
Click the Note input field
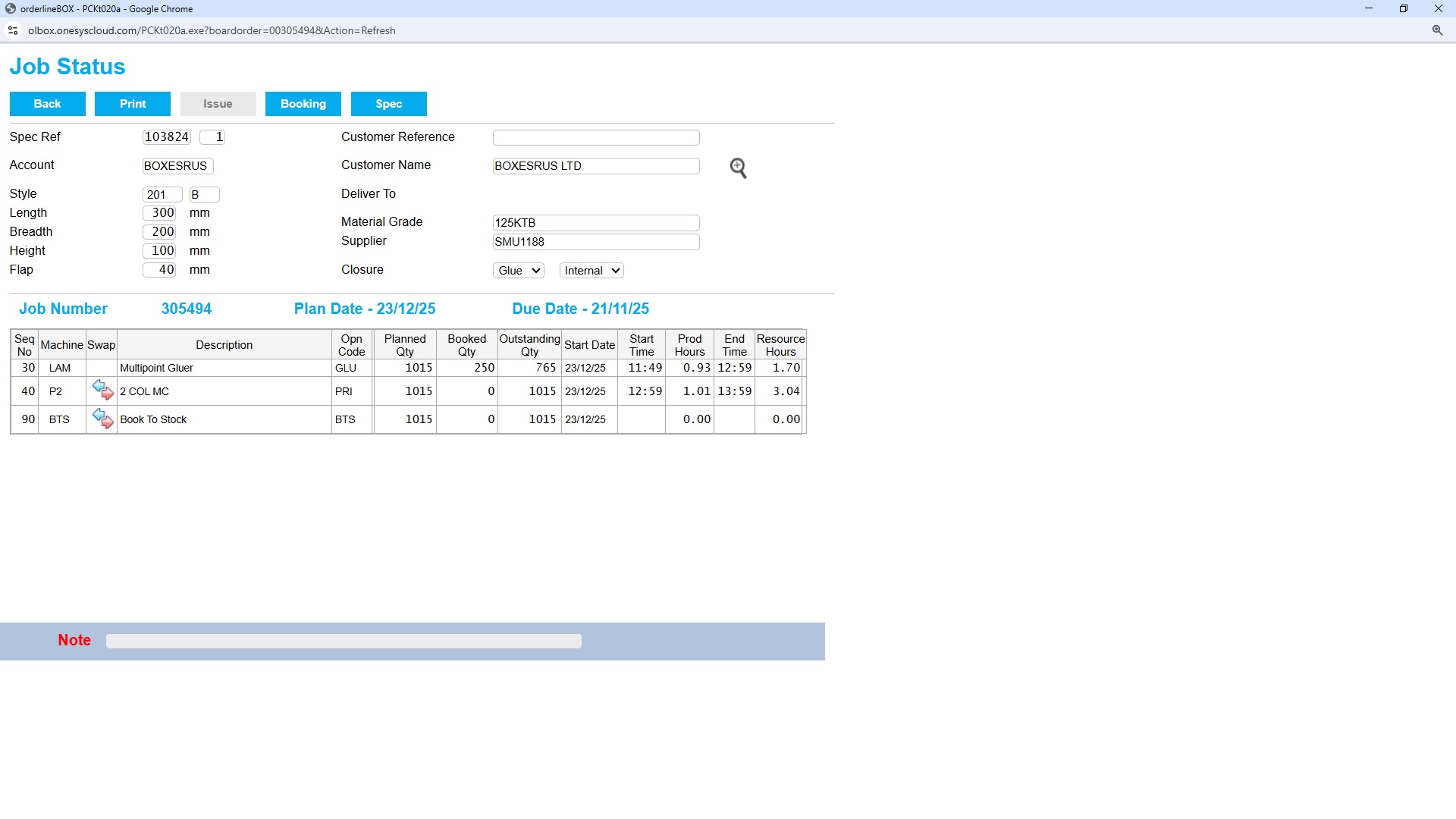pyautogui.click(x=344, y=642)
